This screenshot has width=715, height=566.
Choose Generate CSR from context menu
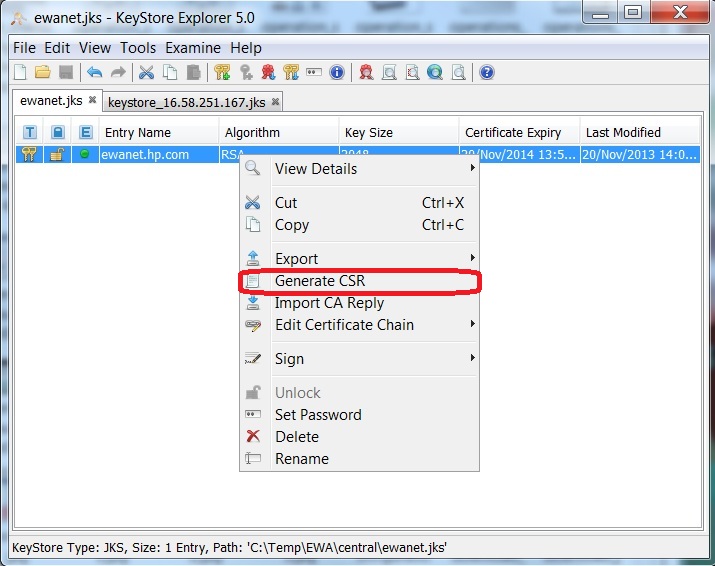click(320, 281)
